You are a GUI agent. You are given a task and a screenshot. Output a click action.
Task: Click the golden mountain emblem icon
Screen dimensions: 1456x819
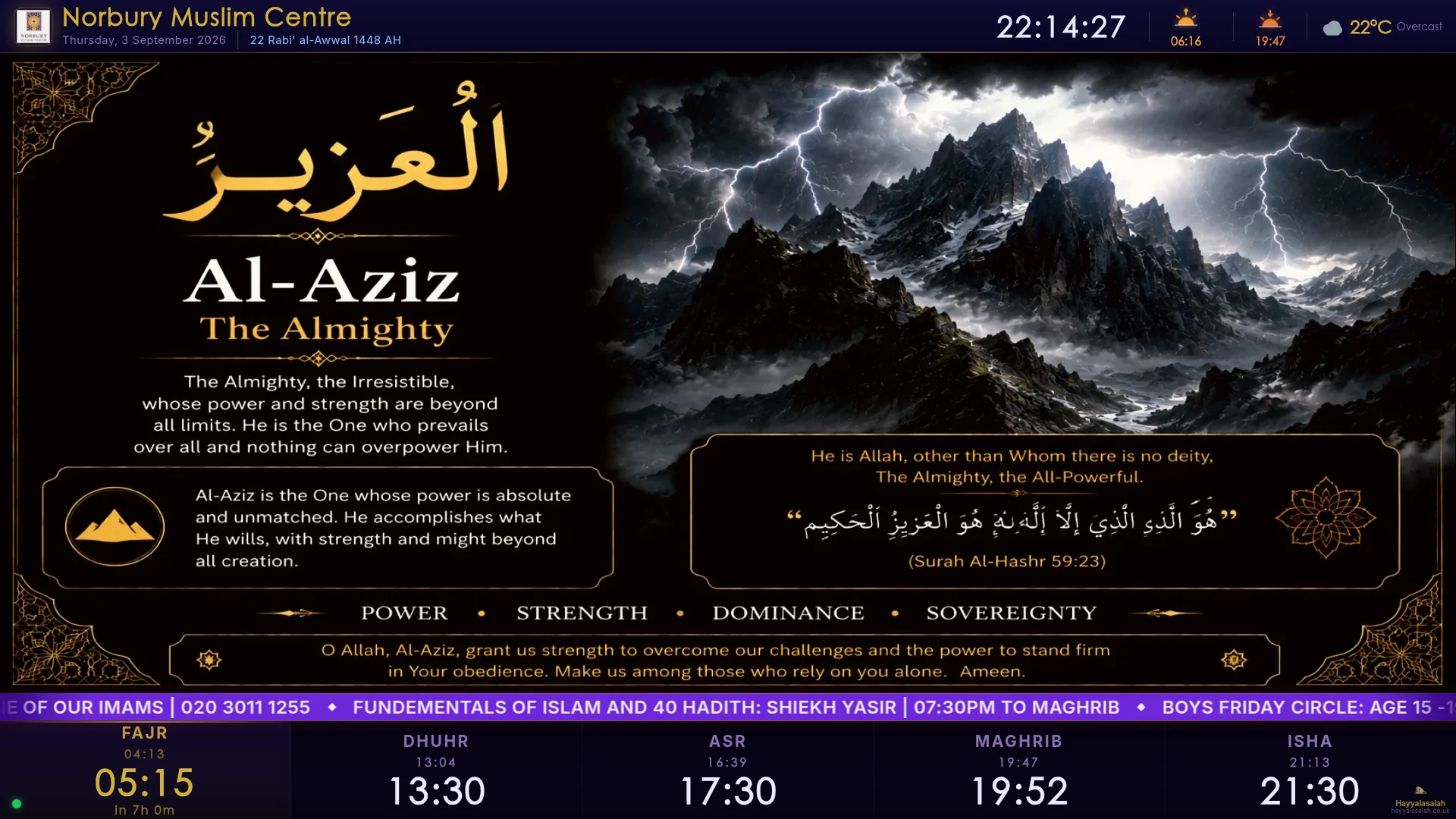coord(115,526)
